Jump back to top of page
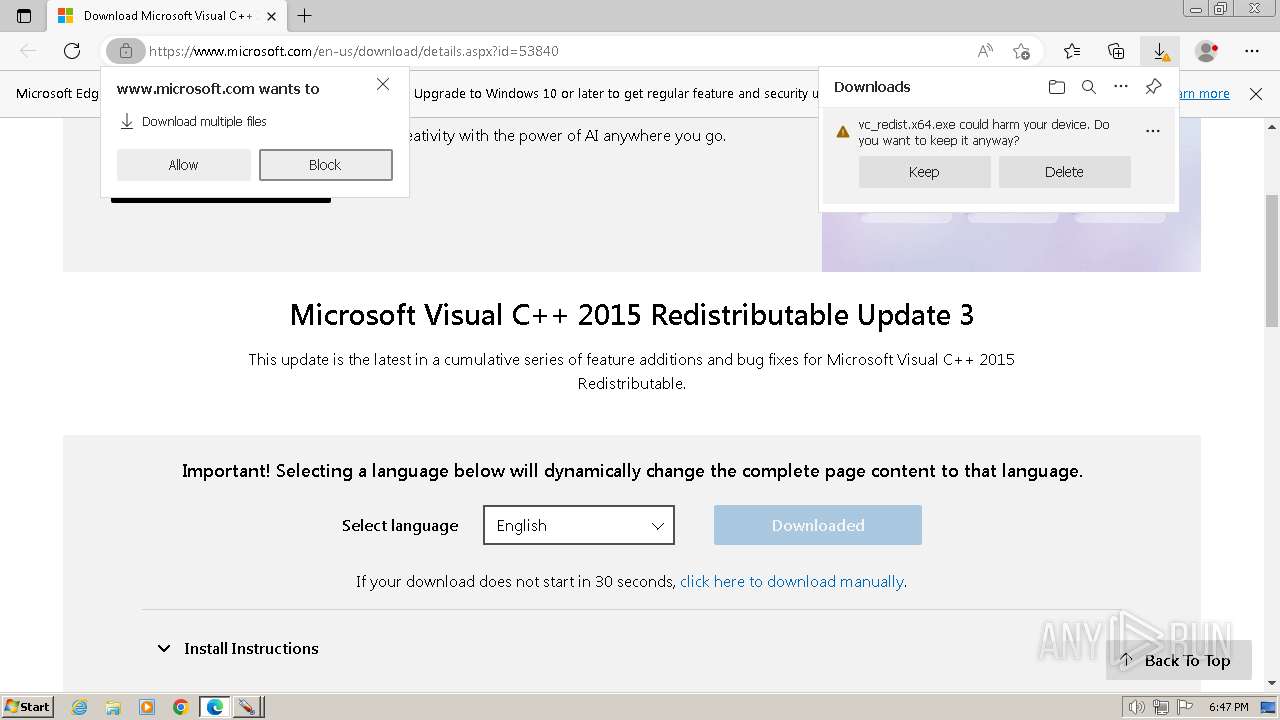This screenshot has height=720, width=1280. [x=1178, y=660]
